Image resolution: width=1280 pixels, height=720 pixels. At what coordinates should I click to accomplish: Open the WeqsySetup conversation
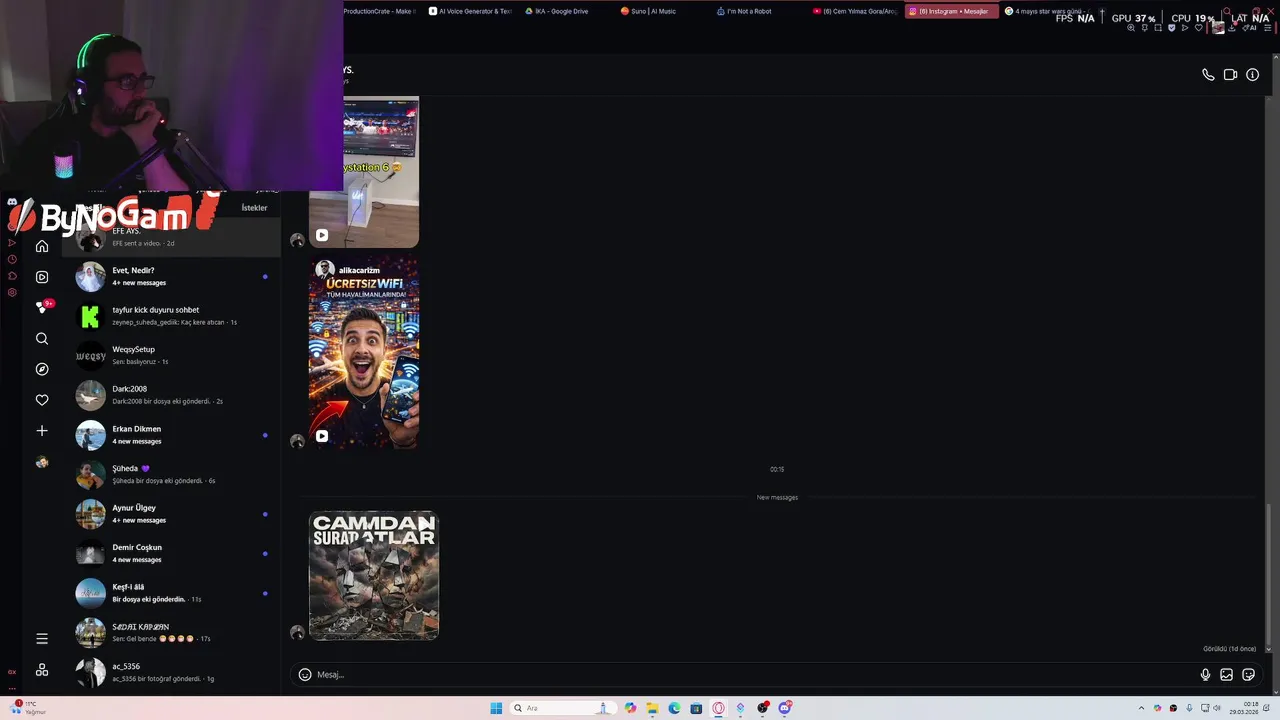click(171, 355)
